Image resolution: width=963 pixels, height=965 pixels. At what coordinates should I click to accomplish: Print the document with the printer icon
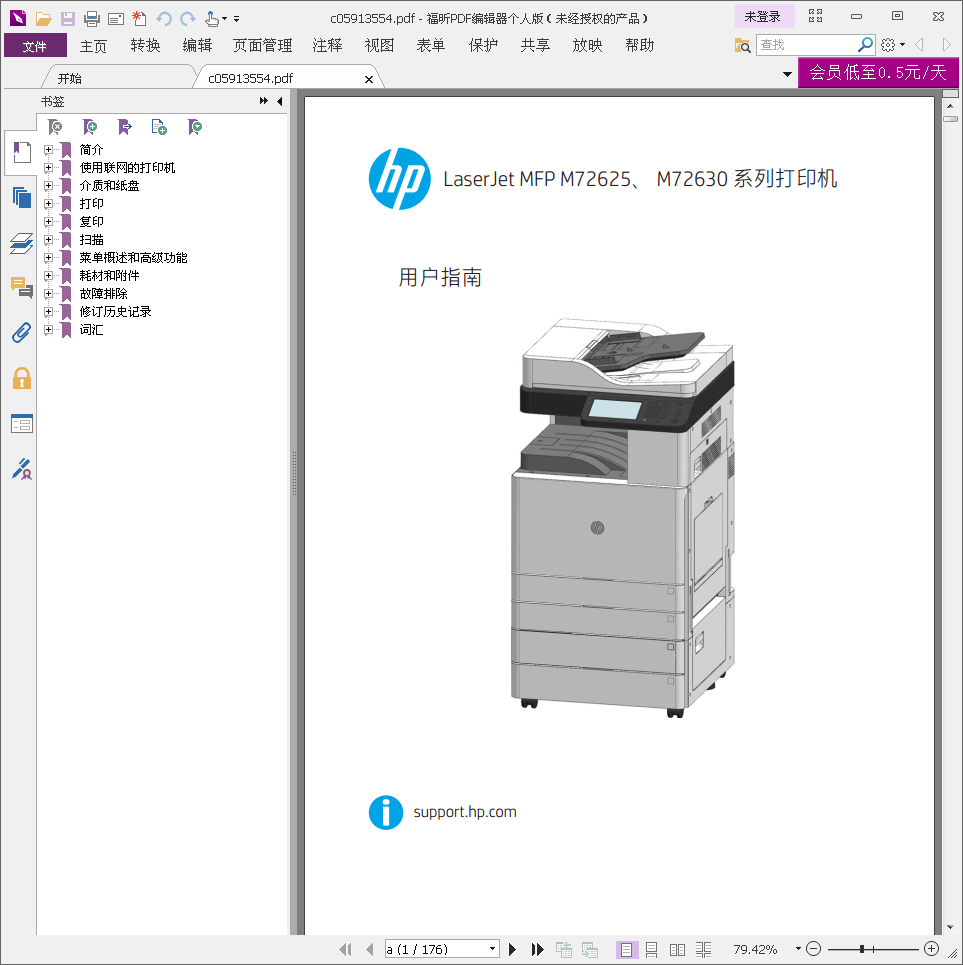[x=92, y=18]
